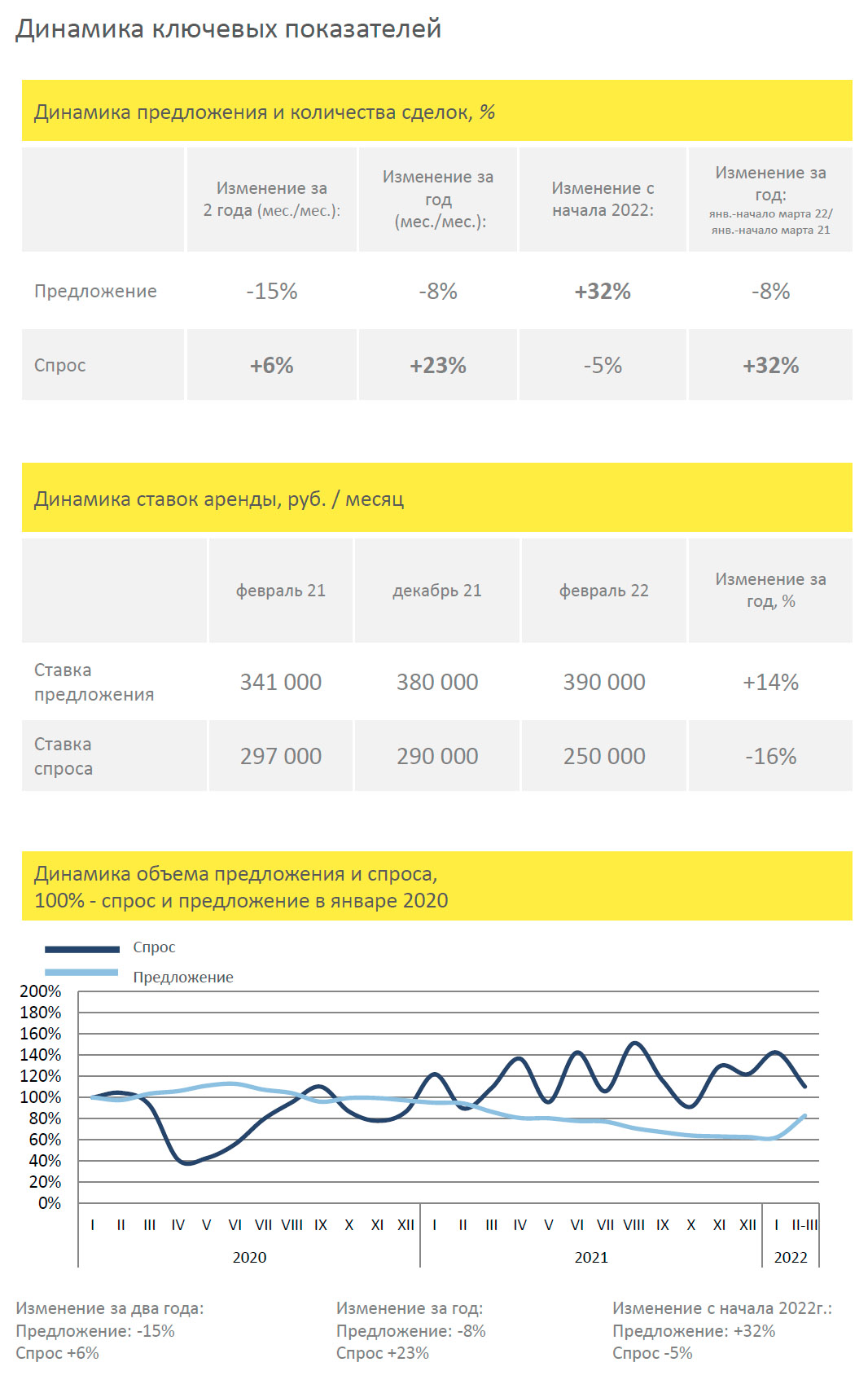868x1393 pixels.
Task: Click the dark blue Спрос legend line
Action: [x=82, y=949]
